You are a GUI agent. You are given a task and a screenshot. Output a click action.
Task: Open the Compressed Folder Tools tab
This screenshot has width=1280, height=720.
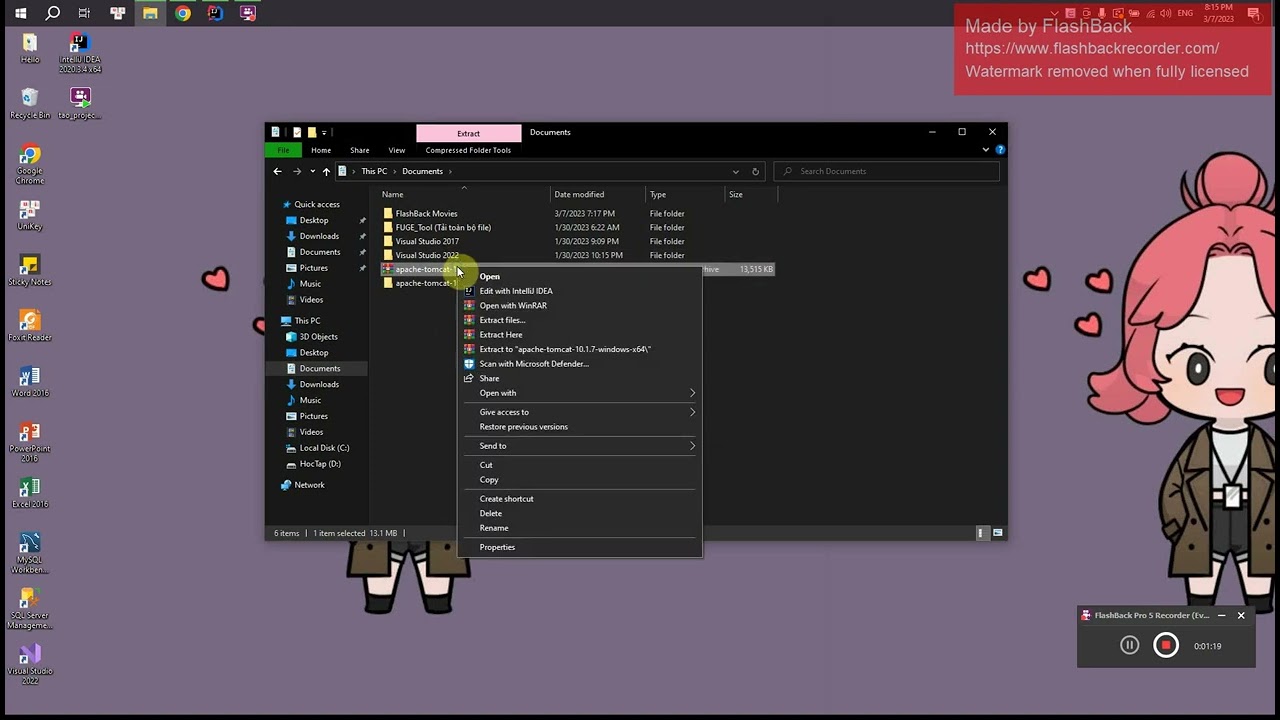468,150
